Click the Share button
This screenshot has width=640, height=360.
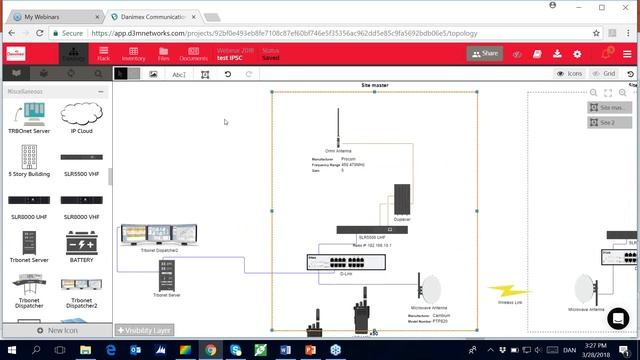pyautogui.click(x=485, y=53)
